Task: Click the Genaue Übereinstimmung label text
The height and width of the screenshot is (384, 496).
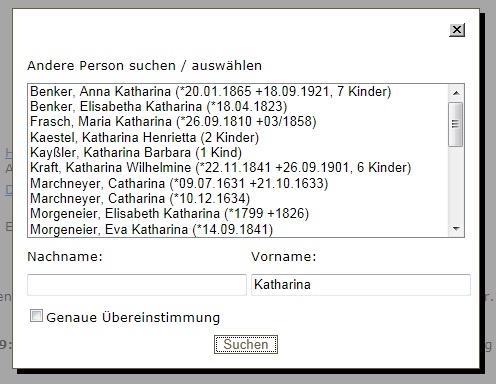Action: (133, 317)
